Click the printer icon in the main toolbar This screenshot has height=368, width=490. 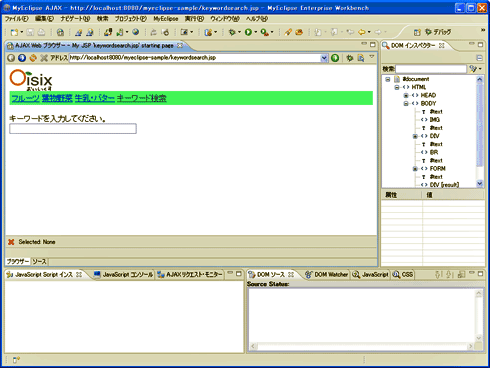[41, 32]
